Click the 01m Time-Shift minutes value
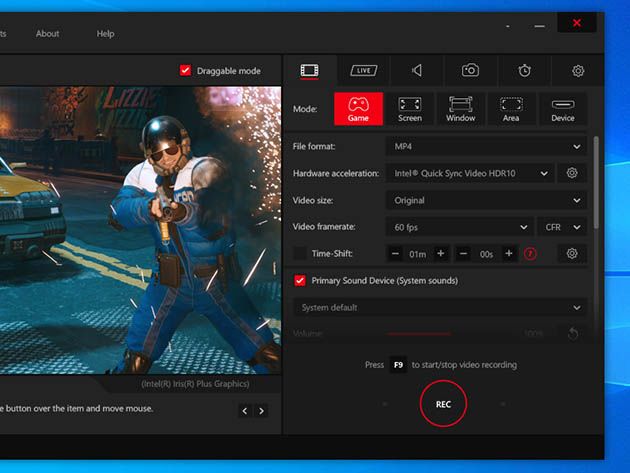630x473 pixels. click(x=417, y=254)
